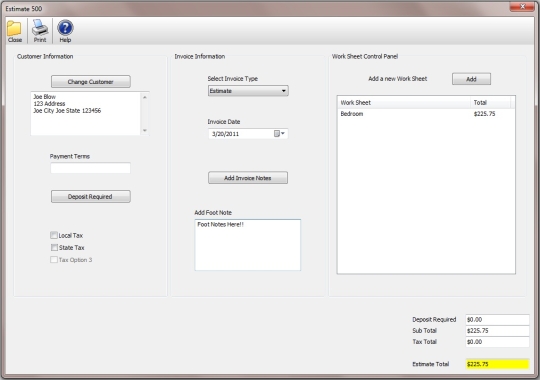
Task: Click the Add Invoice Notes button
Action: tap(248, 178)
